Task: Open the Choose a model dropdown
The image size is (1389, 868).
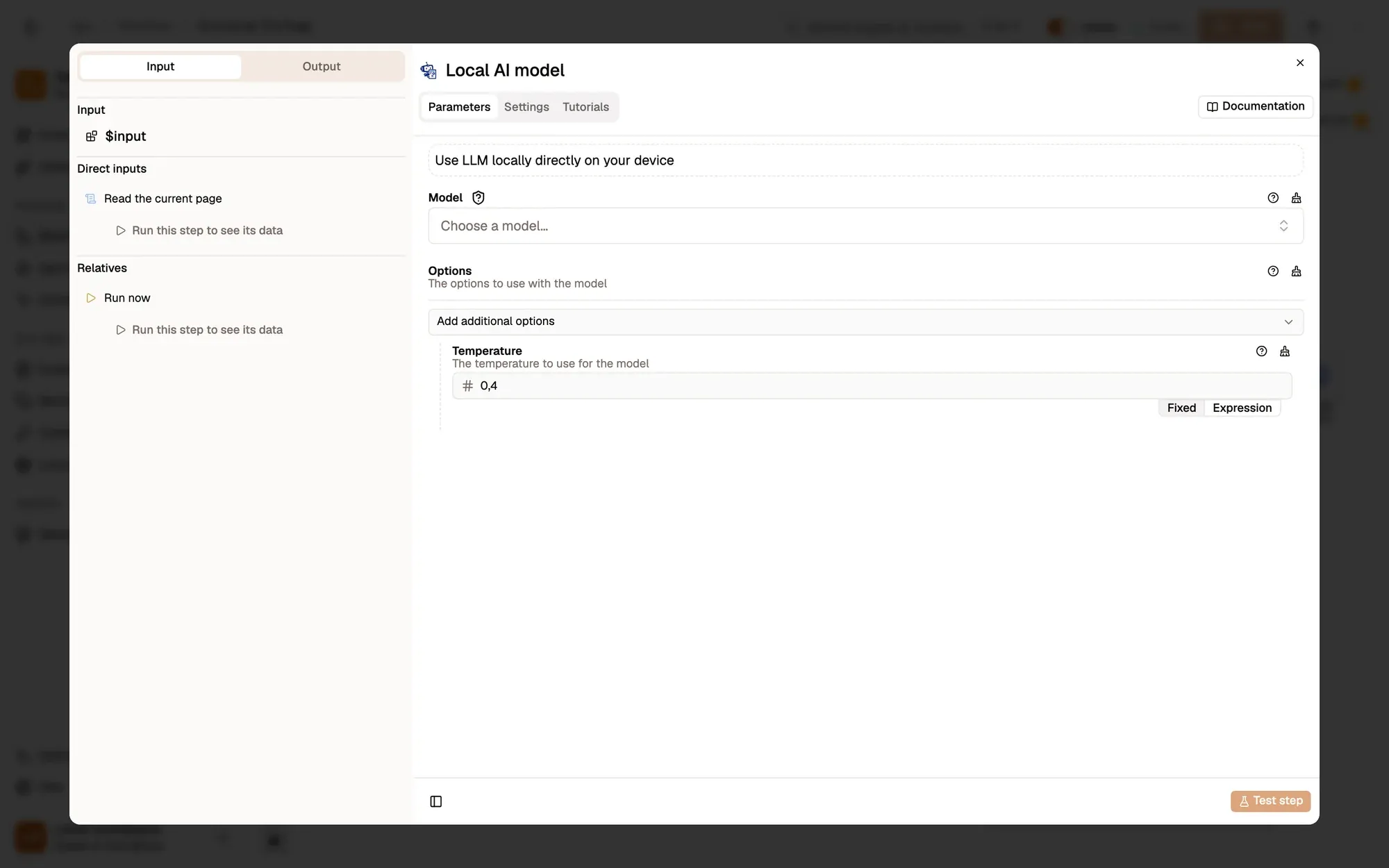Action: coord(865,226)
